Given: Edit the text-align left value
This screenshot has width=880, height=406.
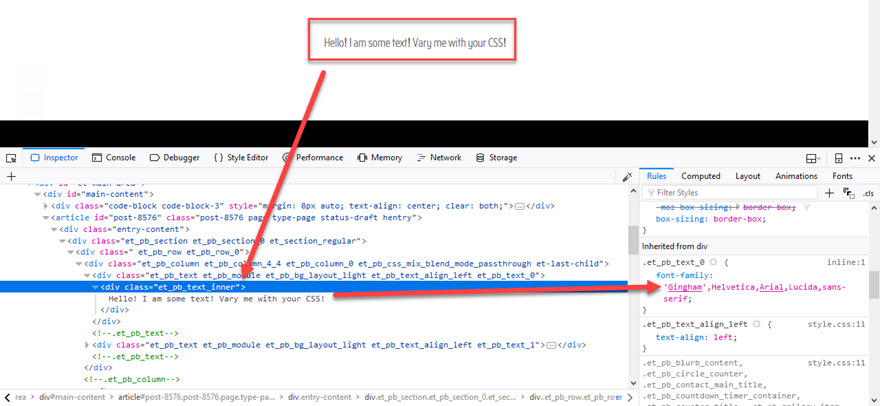Looking at the screenshot, I should pos(721,337).
